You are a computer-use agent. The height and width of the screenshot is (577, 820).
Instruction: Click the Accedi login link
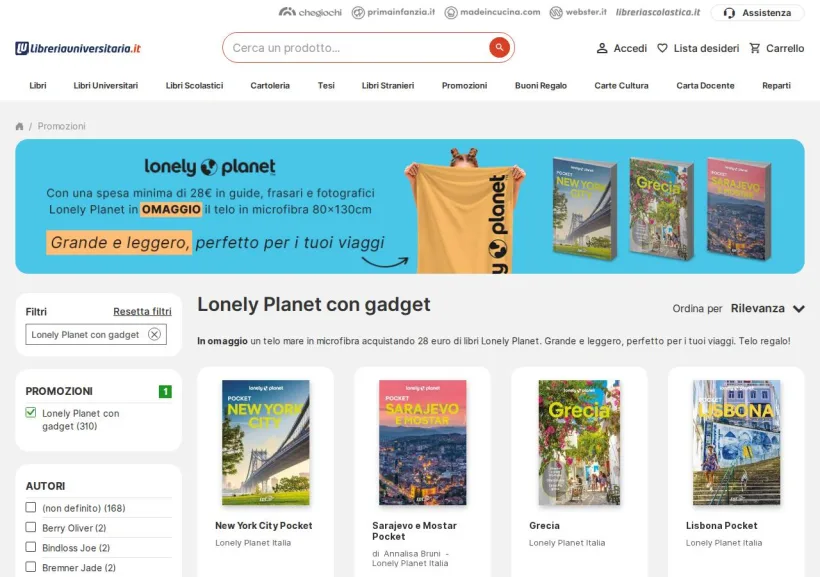[630, 48]
